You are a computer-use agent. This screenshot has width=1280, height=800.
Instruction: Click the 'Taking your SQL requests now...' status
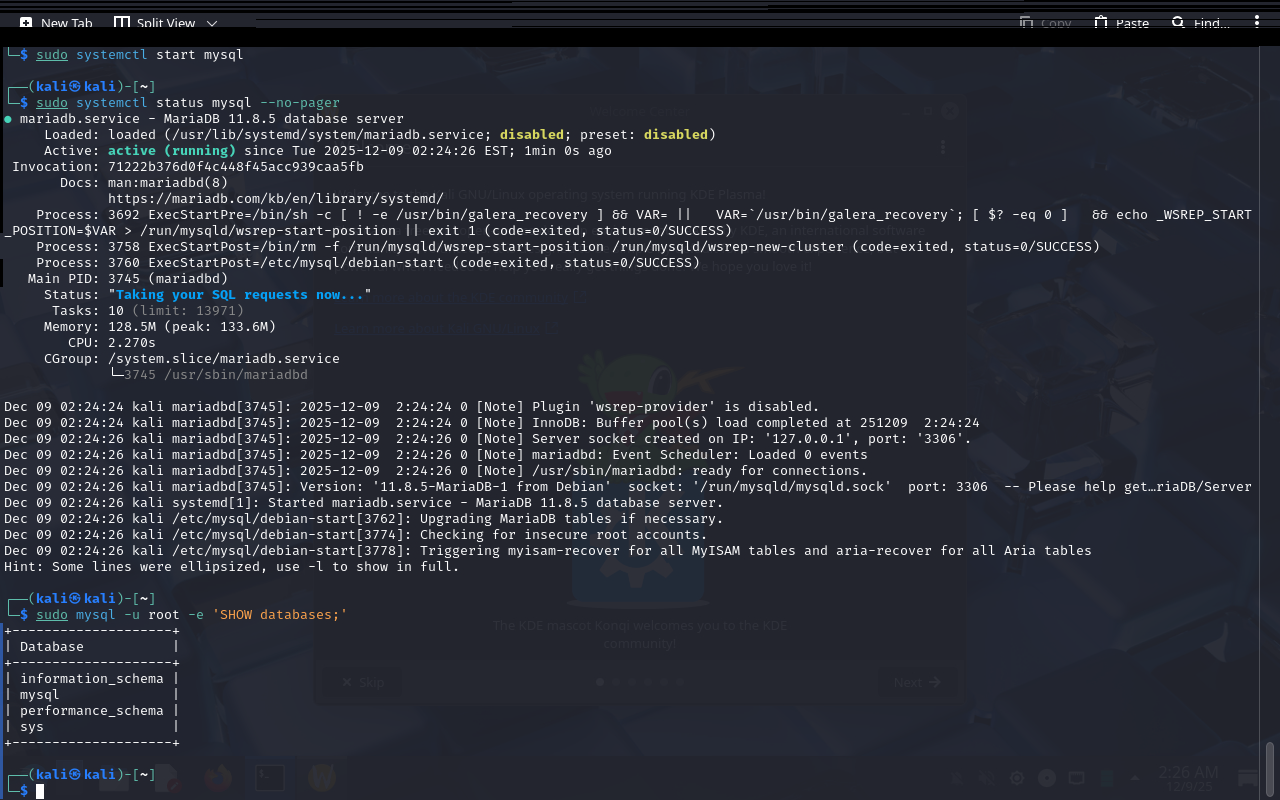(239, 295)
